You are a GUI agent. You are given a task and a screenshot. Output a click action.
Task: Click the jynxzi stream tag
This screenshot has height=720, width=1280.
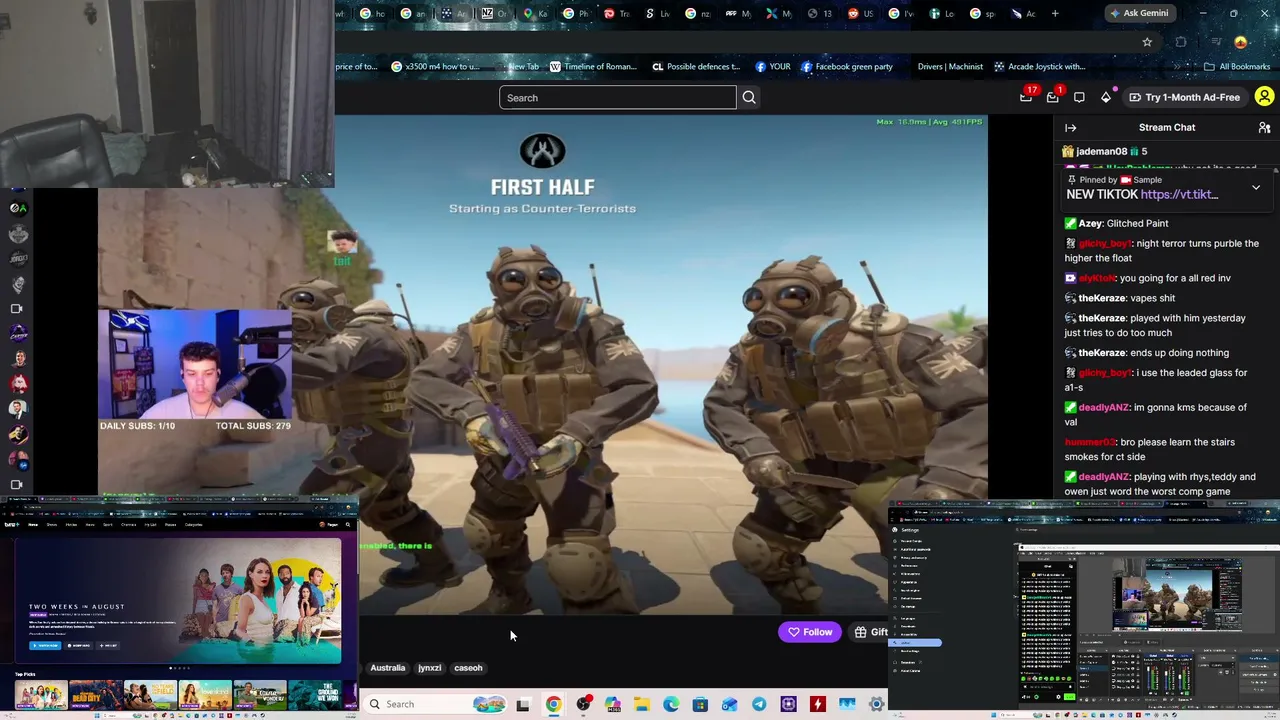point(429,668)
